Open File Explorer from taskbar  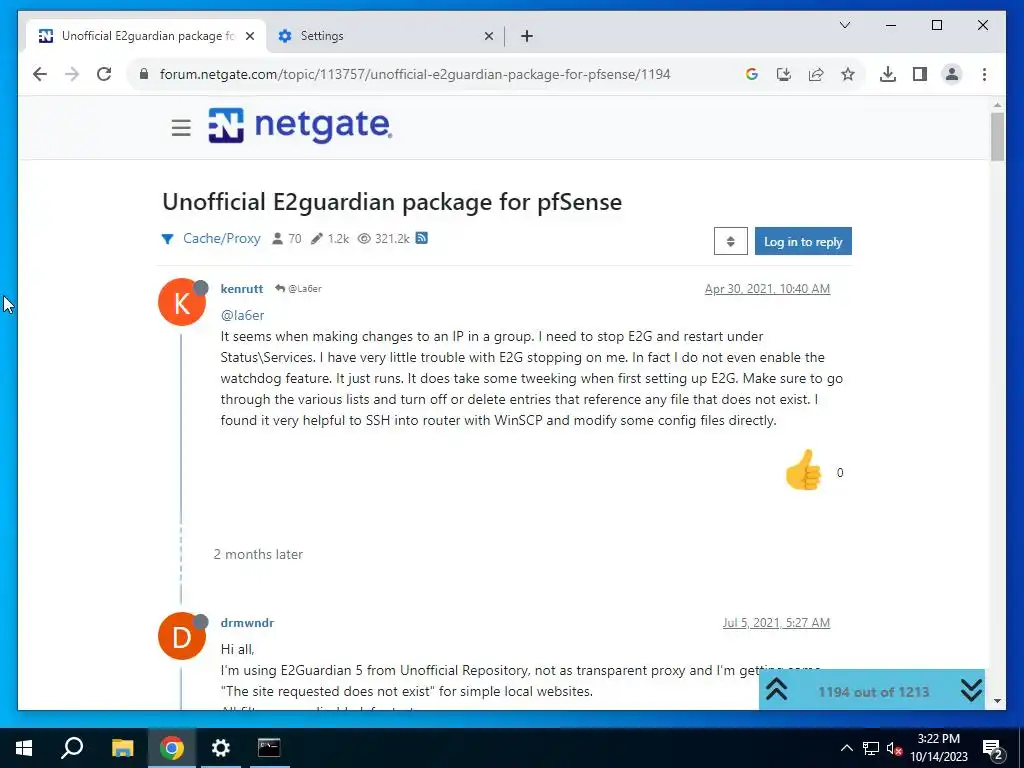(x=122, y=748)
